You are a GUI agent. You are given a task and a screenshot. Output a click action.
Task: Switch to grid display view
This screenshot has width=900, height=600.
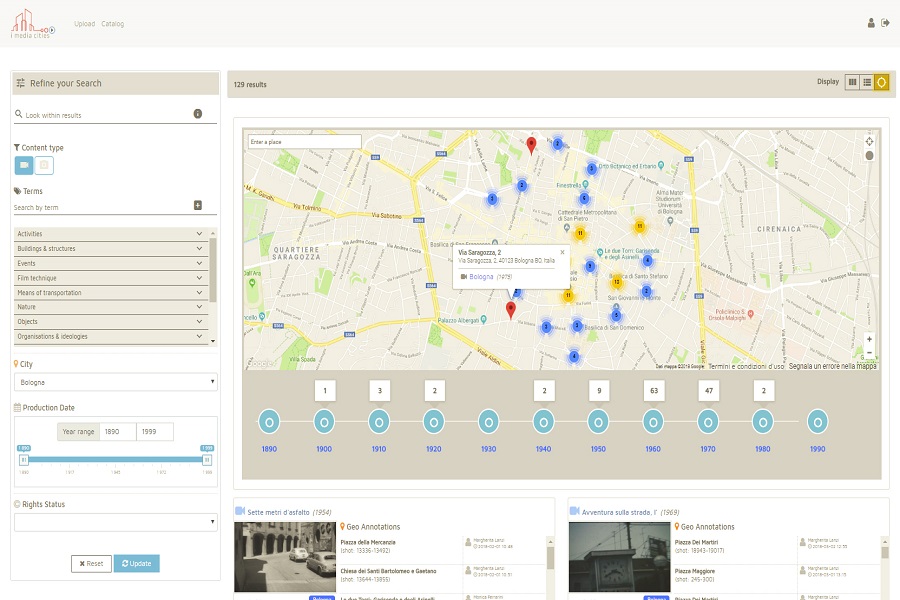pos(852,82)
